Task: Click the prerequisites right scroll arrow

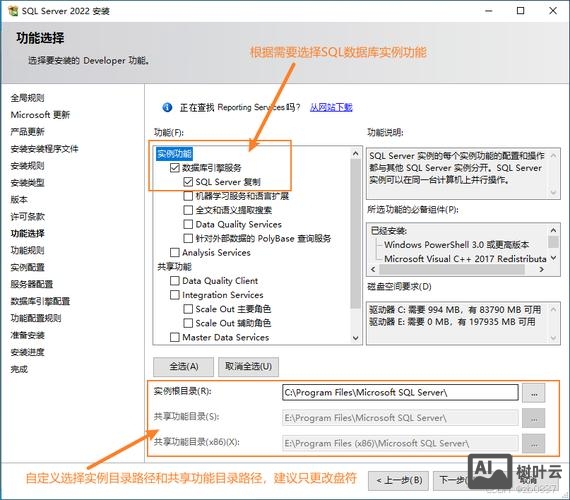Action: [542, 269]
